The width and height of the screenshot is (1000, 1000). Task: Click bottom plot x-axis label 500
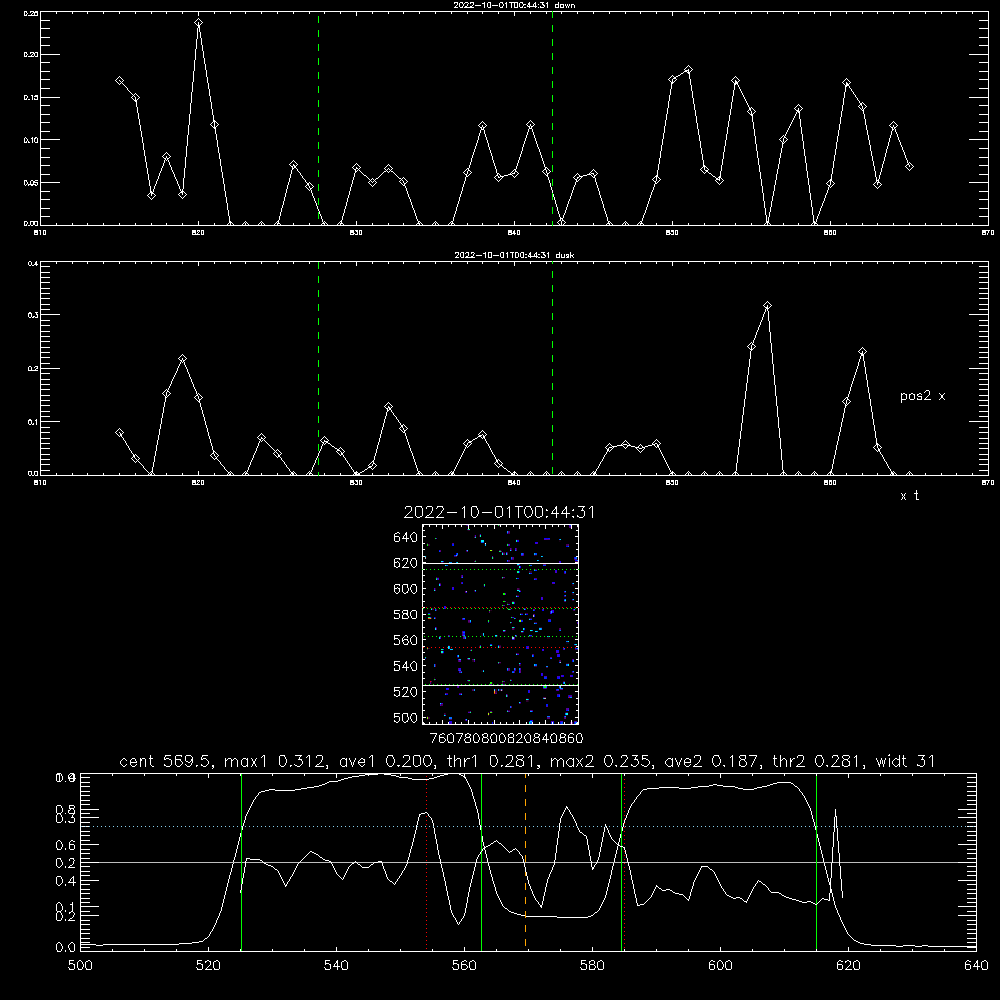point(80,966)
